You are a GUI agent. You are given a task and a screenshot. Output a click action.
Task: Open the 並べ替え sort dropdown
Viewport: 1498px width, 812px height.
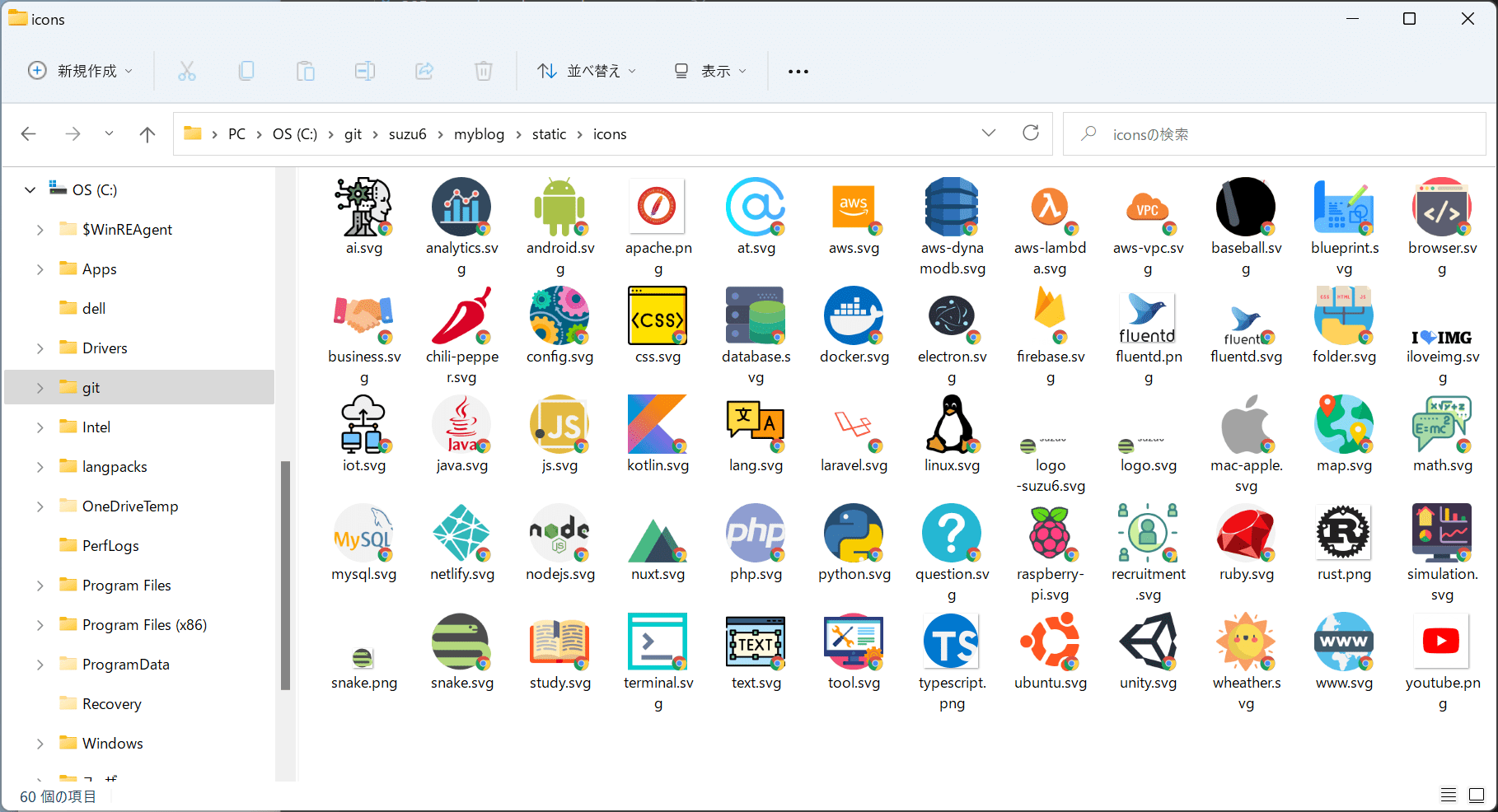coord(587,72)
